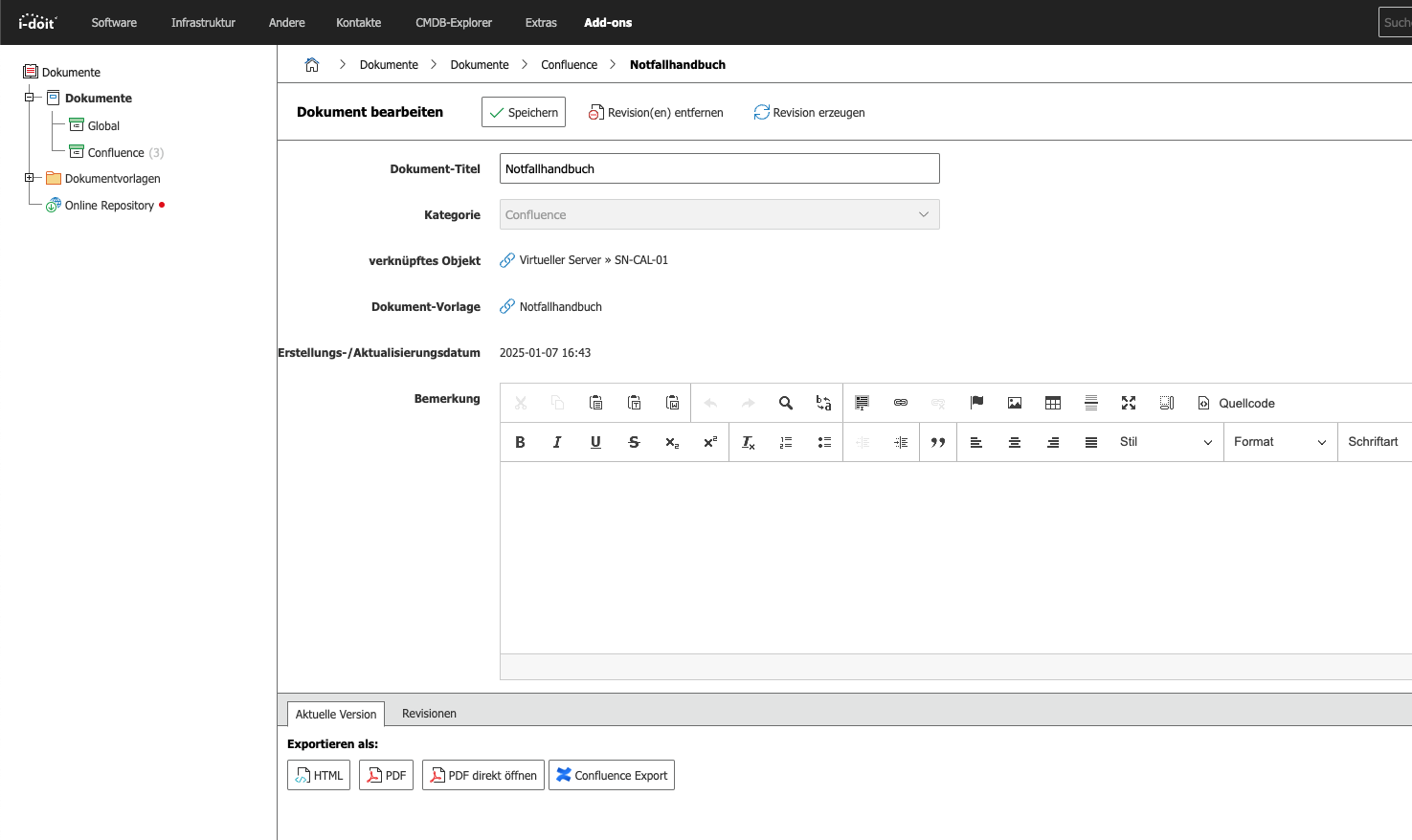Toggle Quellcode source view
Image resolution: width=1412 pixels, height=840 pixels.
(x=1237, y=403)
